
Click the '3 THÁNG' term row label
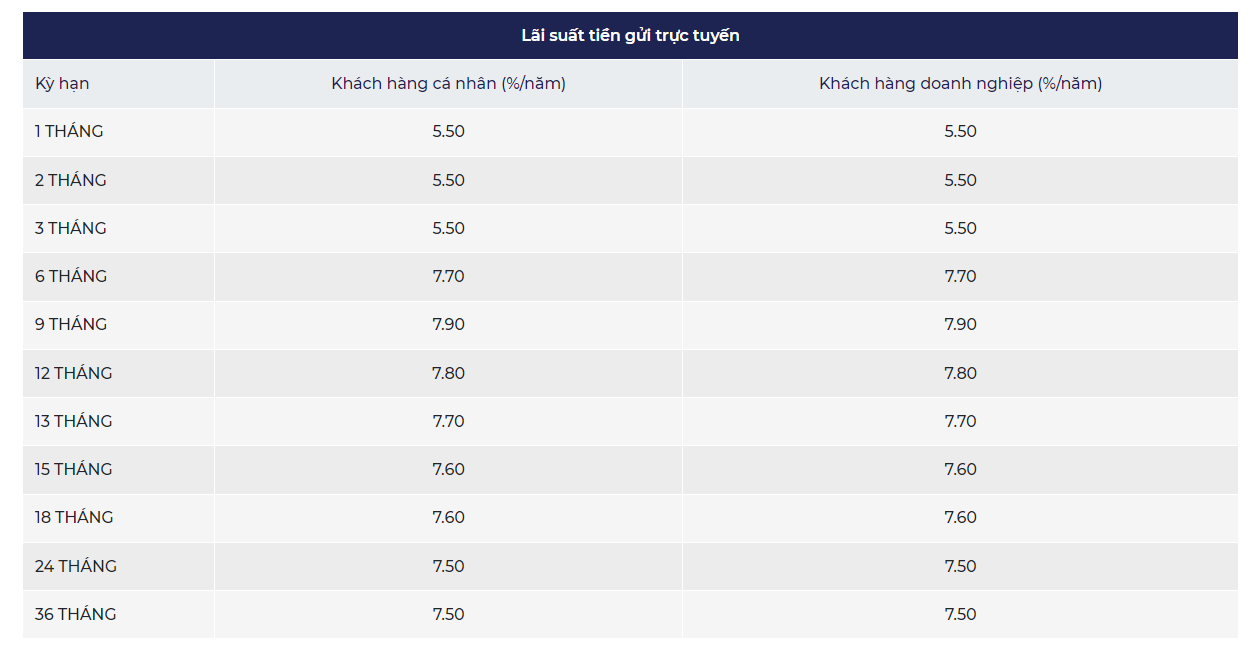(70, 228)
